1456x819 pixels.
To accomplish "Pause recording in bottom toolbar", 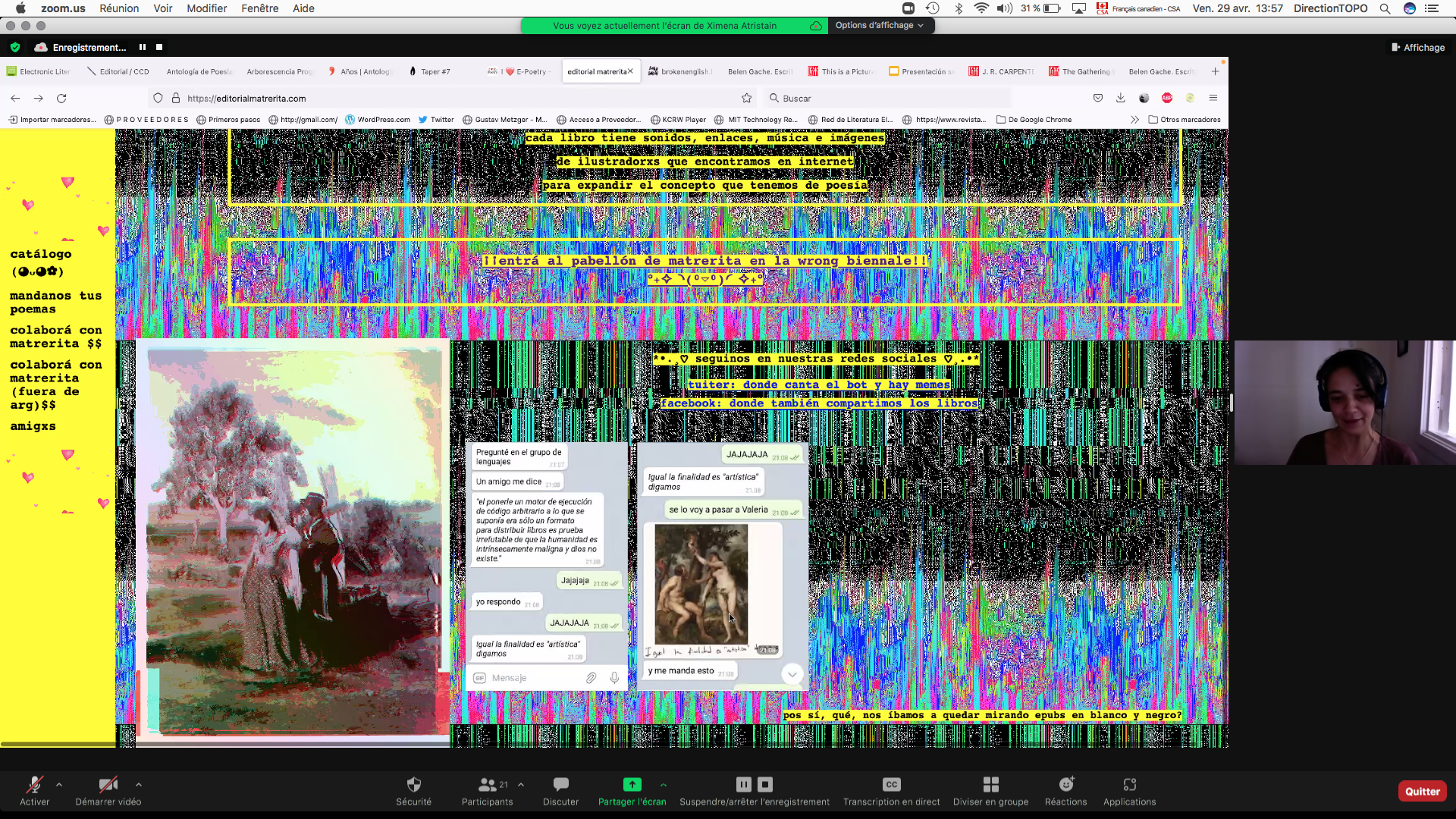I will pyautogui.click(x=744, y=784).
